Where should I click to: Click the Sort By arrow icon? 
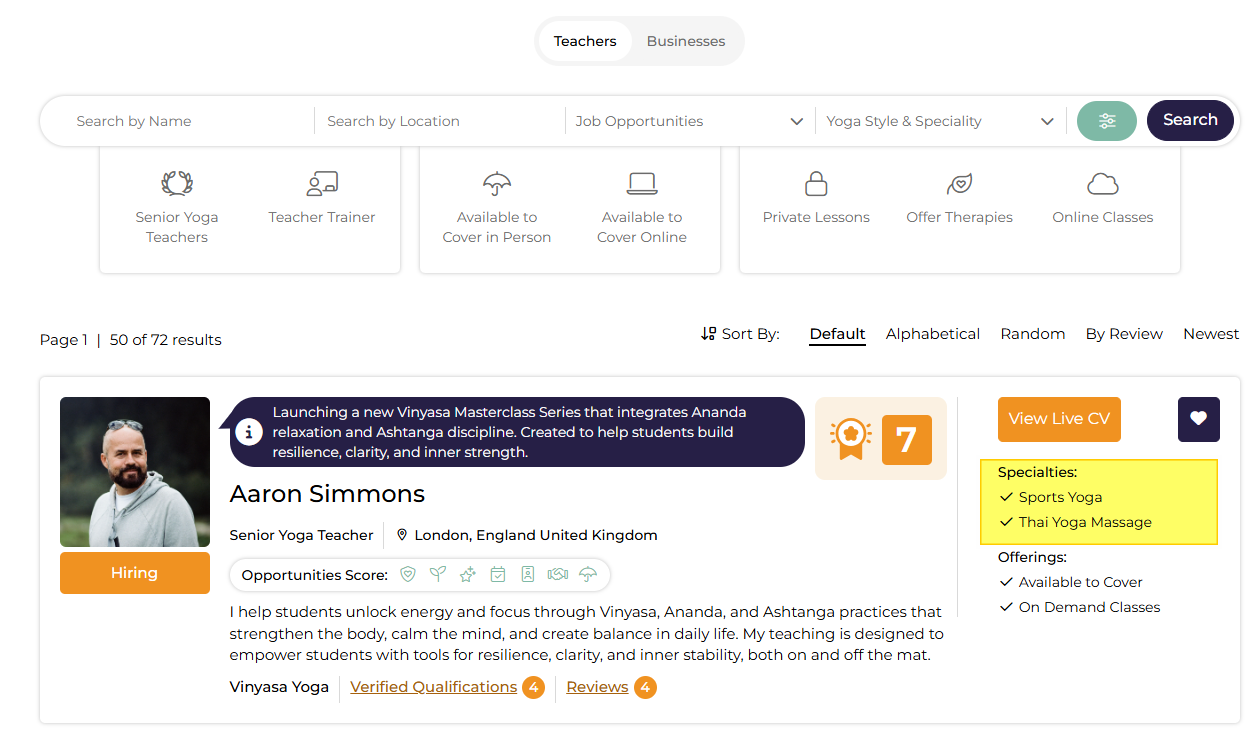pyautogui.click(x=709, y=333)
